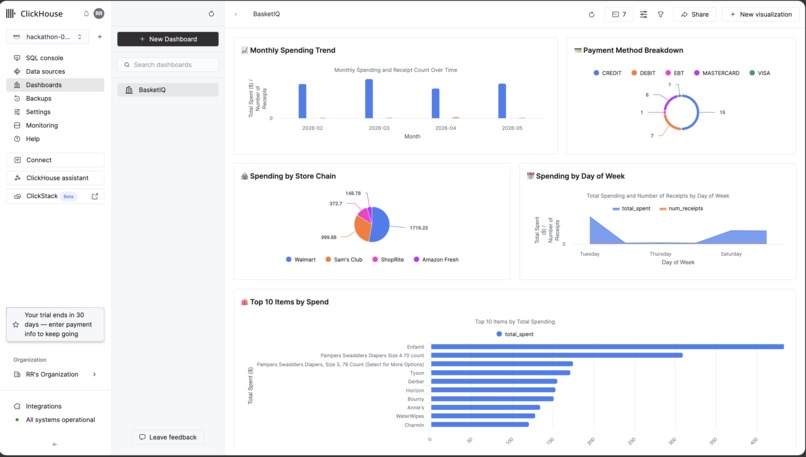Screen dimensions: 806x457
Task: Toggle CREDIT legend in Payment Method
Action: point(608,73)
